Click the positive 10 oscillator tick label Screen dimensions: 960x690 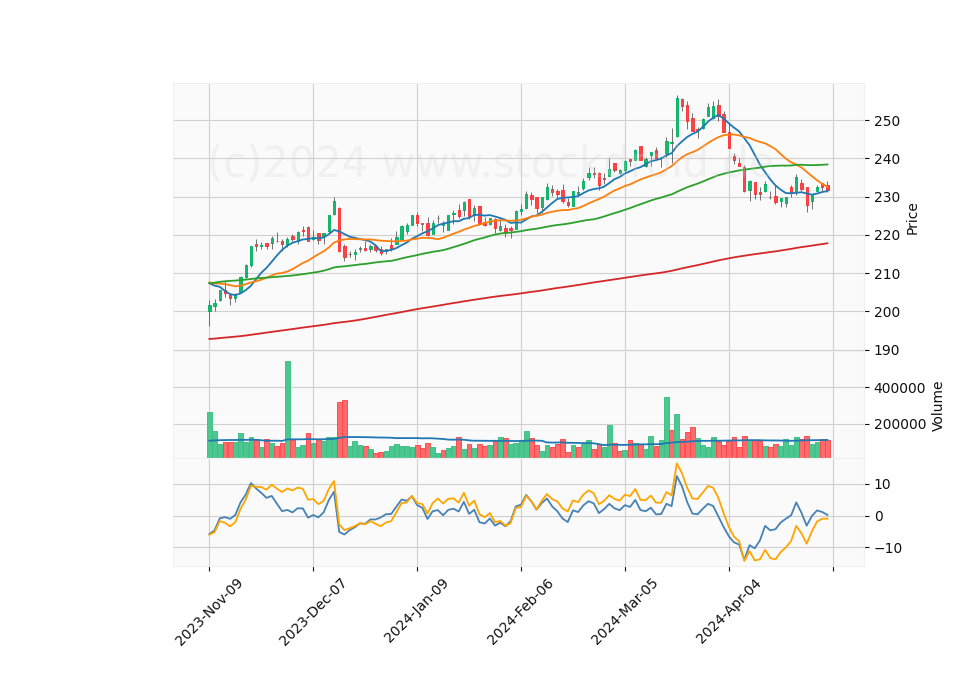[x=882, y=485]
